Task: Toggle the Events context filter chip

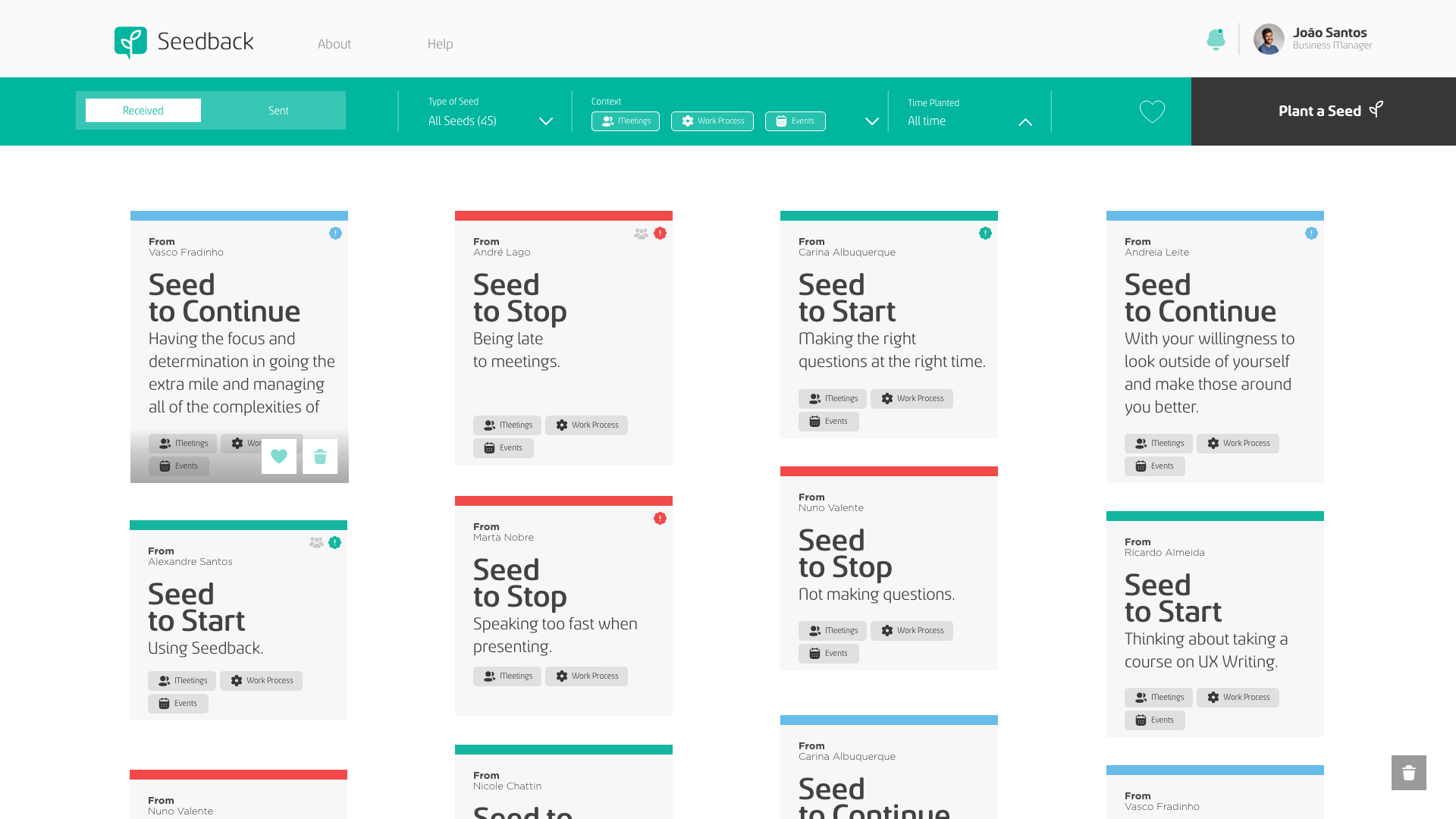Action: [x=795, y=121]
